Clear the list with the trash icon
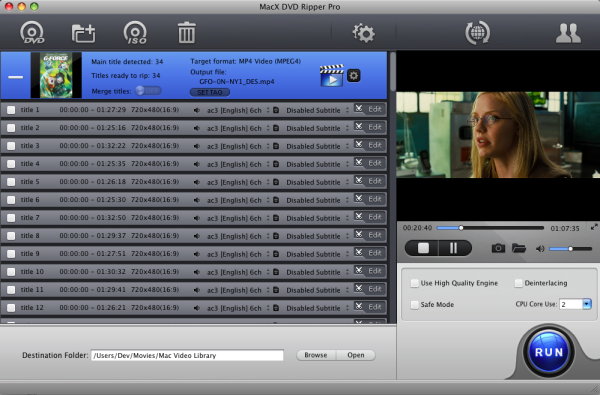600x395 pixels. click(187, 33)
